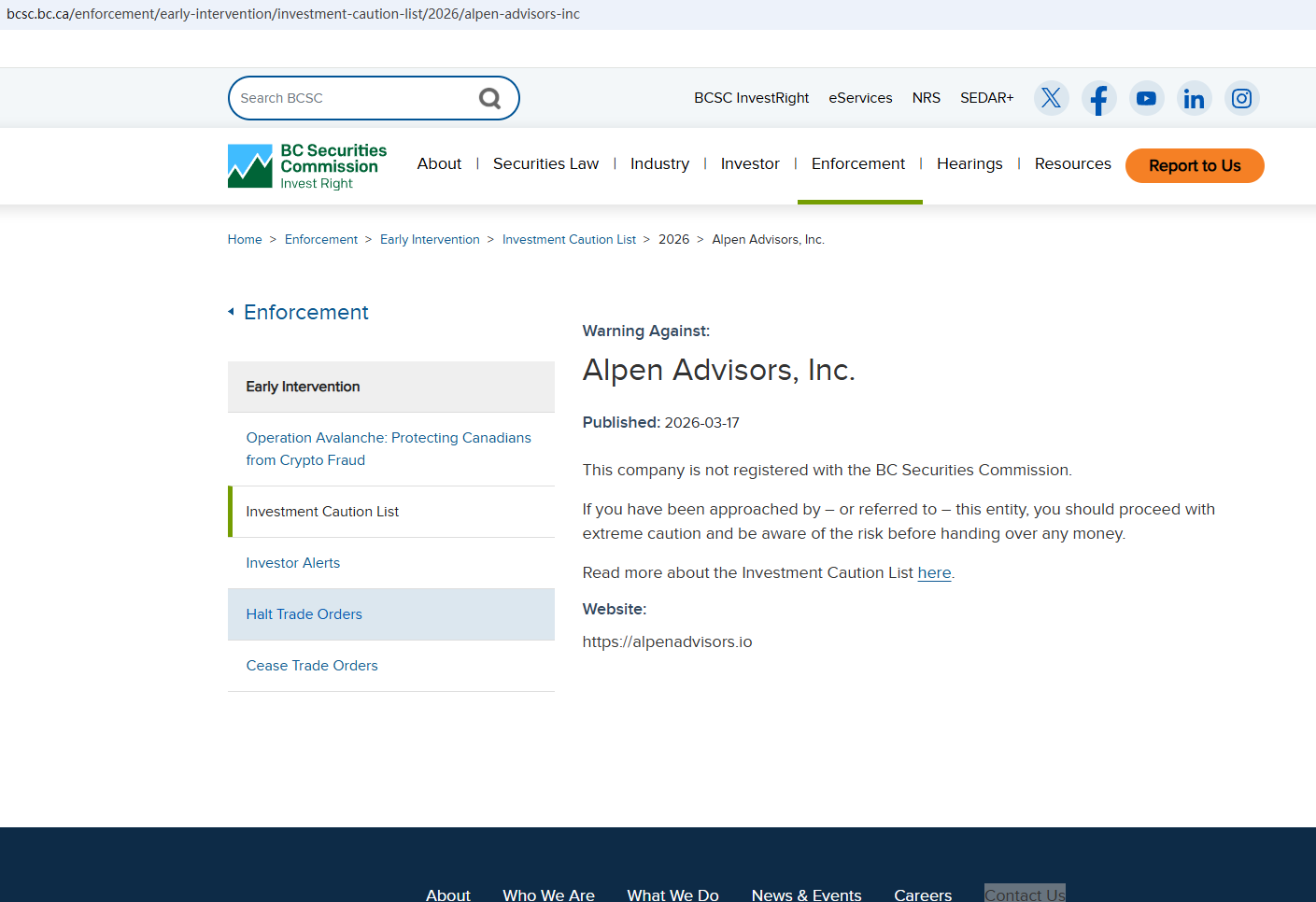Open the NRS link
This screenshot has height=902, width=1316.
pos(927,98)
